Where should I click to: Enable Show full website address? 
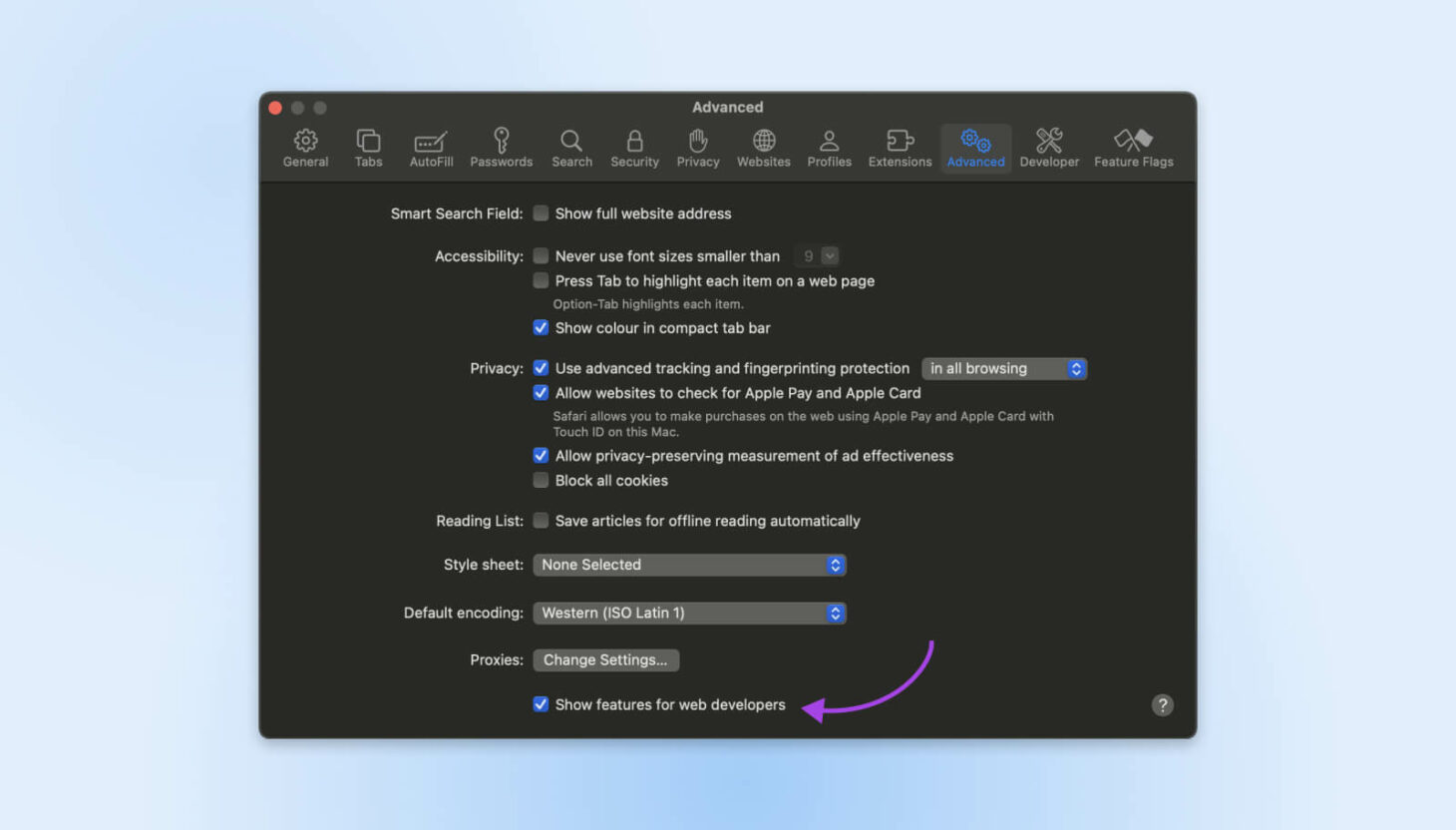(x=541, y=212)
